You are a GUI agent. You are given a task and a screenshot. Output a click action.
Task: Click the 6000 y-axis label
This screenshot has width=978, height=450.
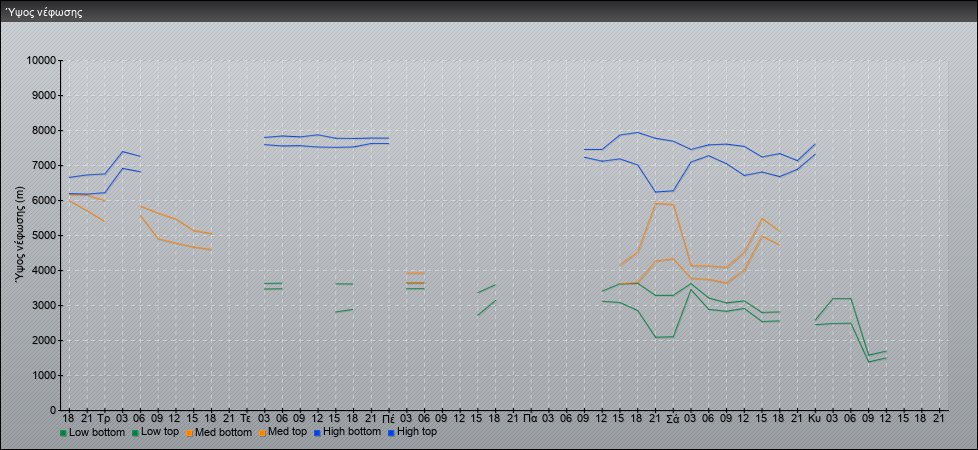coord(44,200)
